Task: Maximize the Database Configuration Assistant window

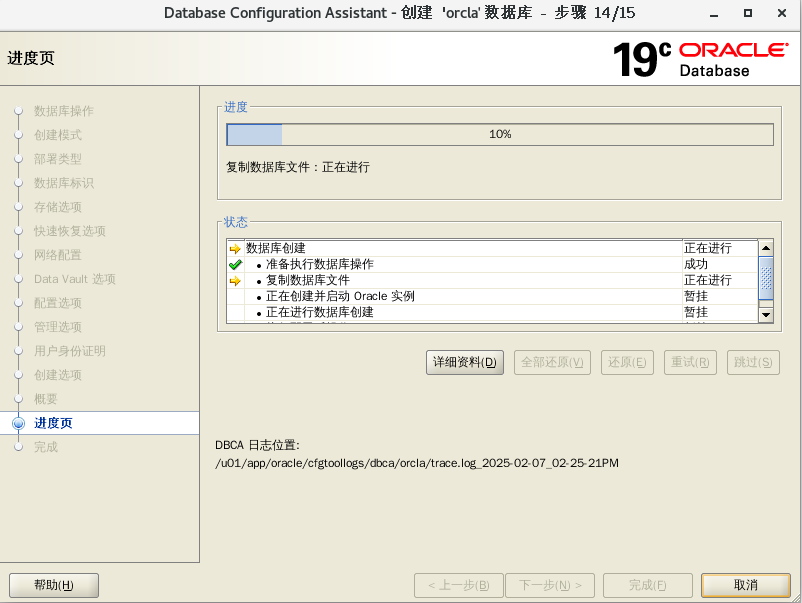Action: pos(748,13)
